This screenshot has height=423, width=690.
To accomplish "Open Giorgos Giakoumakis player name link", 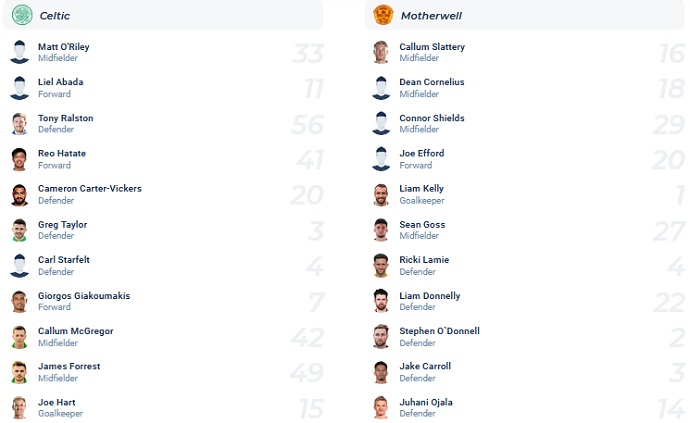I will tap(84, 296).
